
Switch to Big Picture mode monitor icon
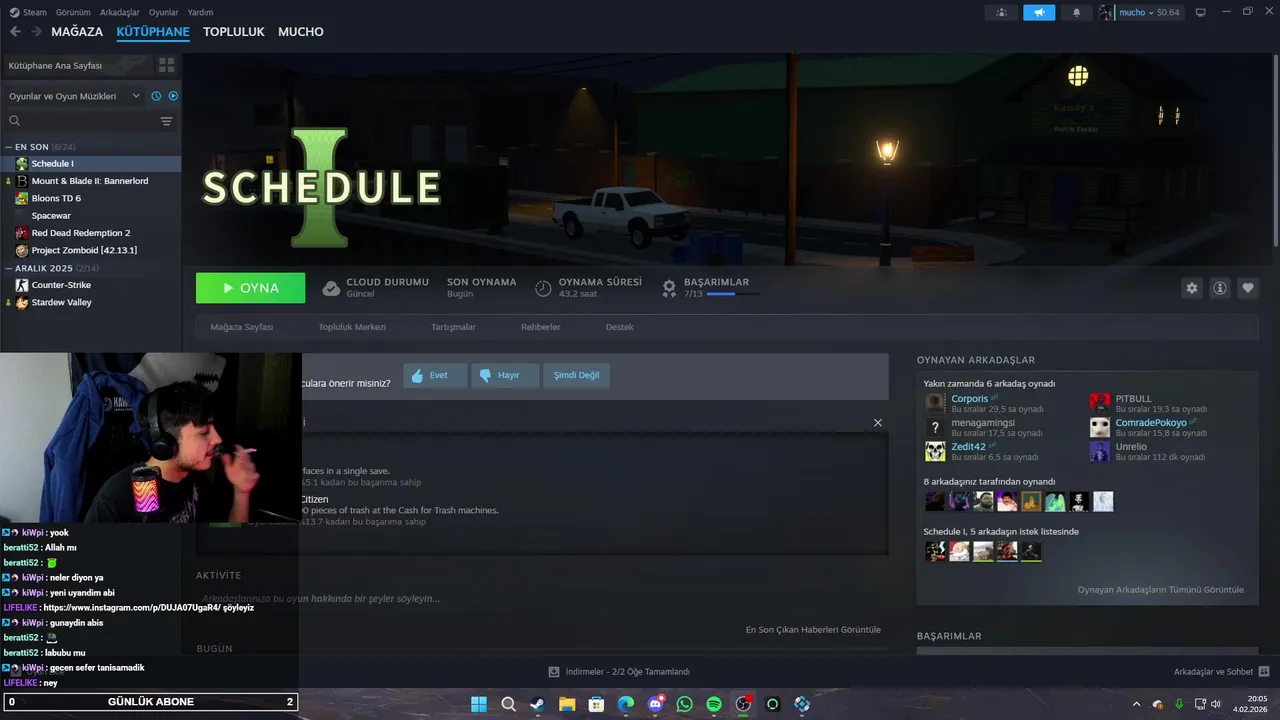tap(1200, 12)
